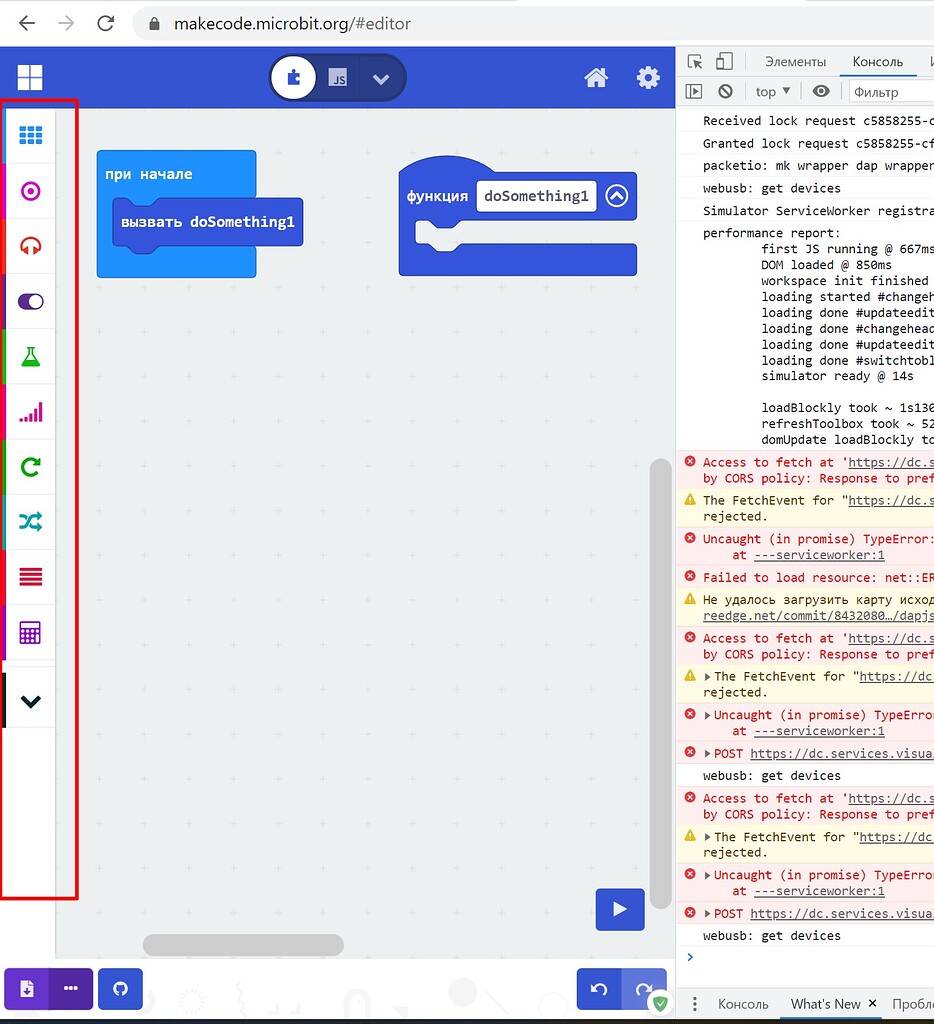
Task: Open the Basic blocks category (blue grid icon)
Action: click(29, 136)
